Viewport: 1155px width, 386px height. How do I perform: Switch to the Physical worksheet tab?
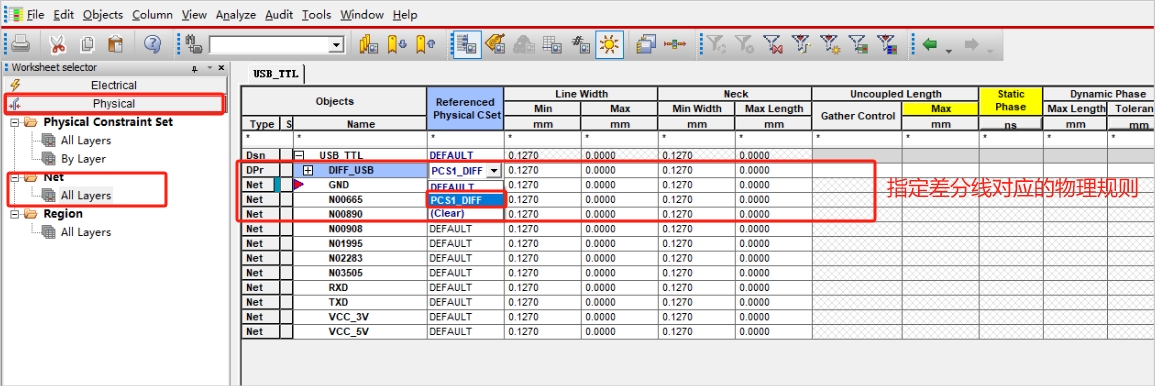coord(114,104)
